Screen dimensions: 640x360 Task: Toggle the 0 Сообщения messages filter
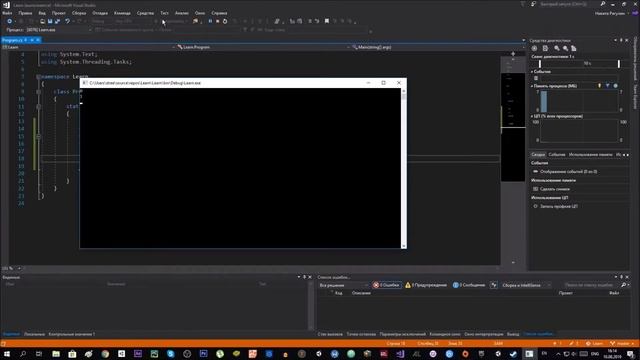click(x=469, y=285)
